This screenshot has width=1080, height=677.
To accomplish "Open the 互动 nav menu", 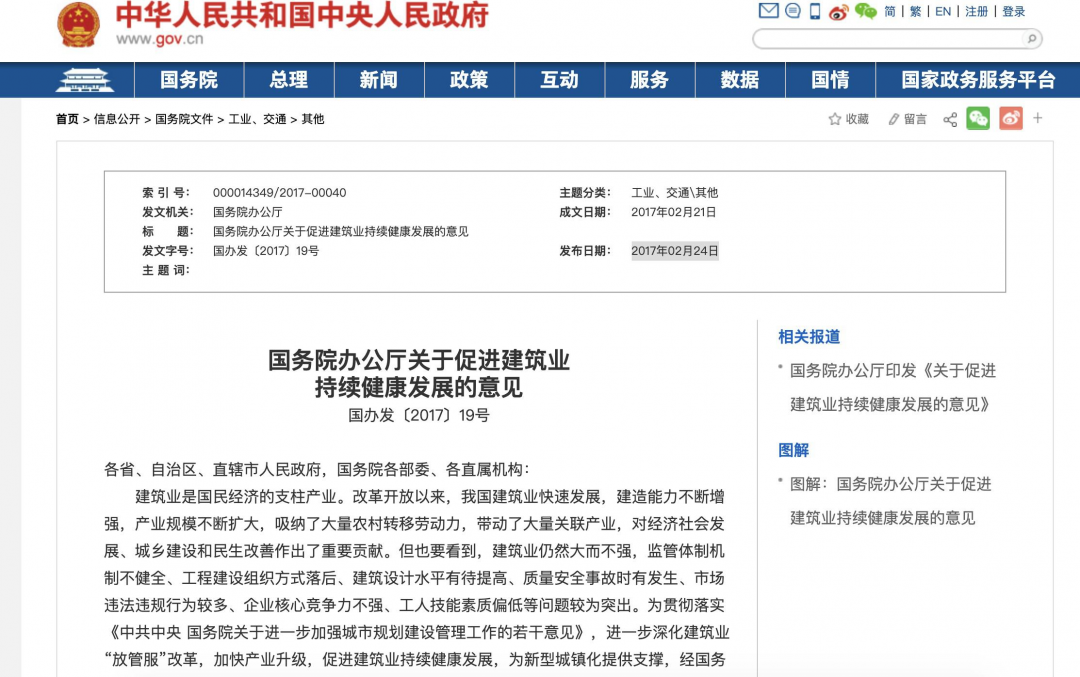I will 559,80.
